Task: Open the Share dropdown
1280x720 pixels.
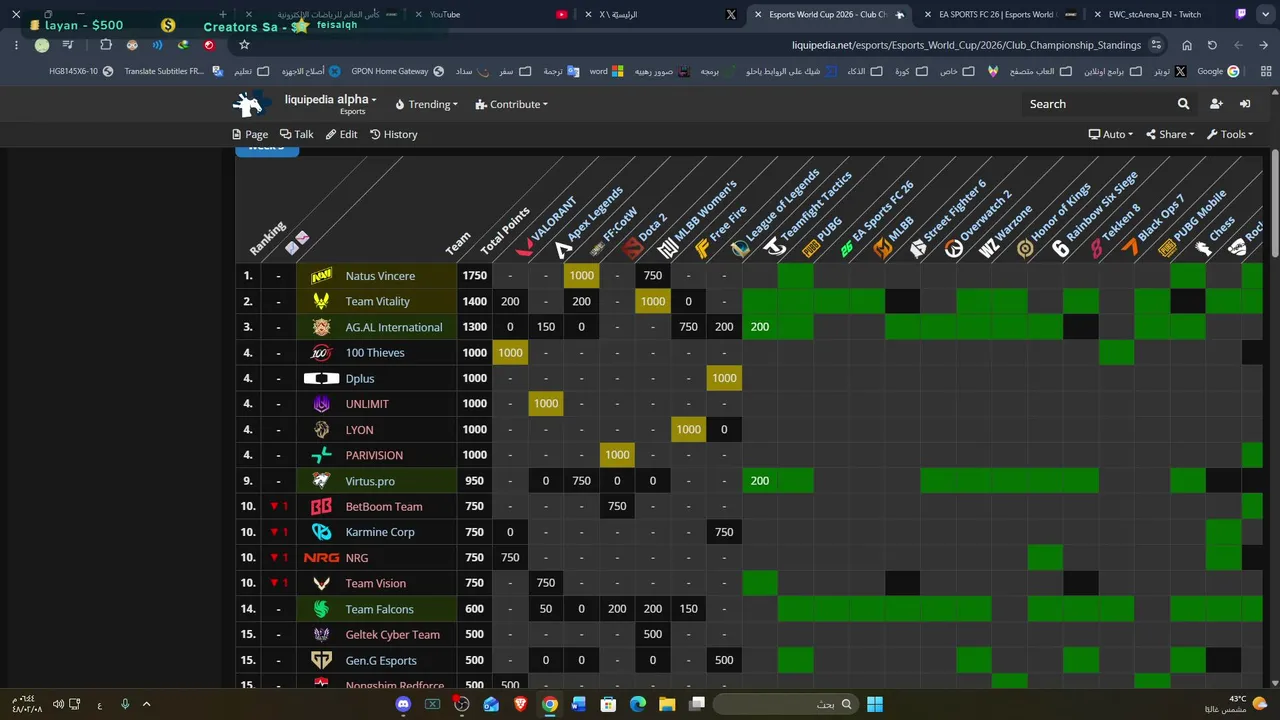Action: (1169, 134)
